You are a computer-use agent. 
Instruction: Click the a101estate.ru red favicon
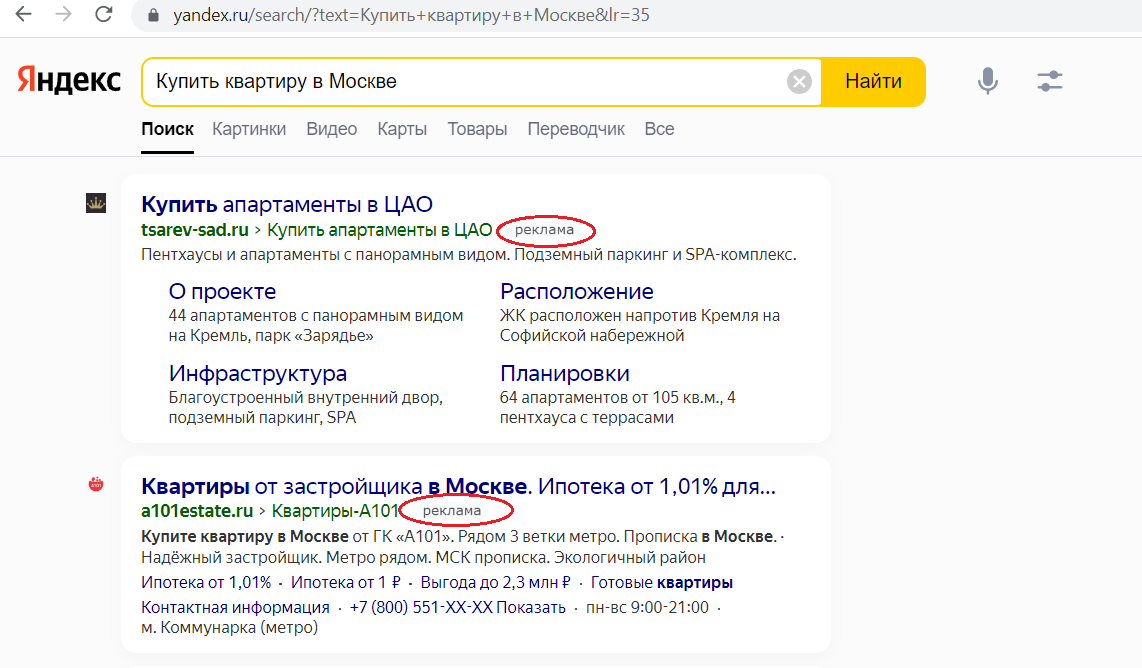(96, 484)
